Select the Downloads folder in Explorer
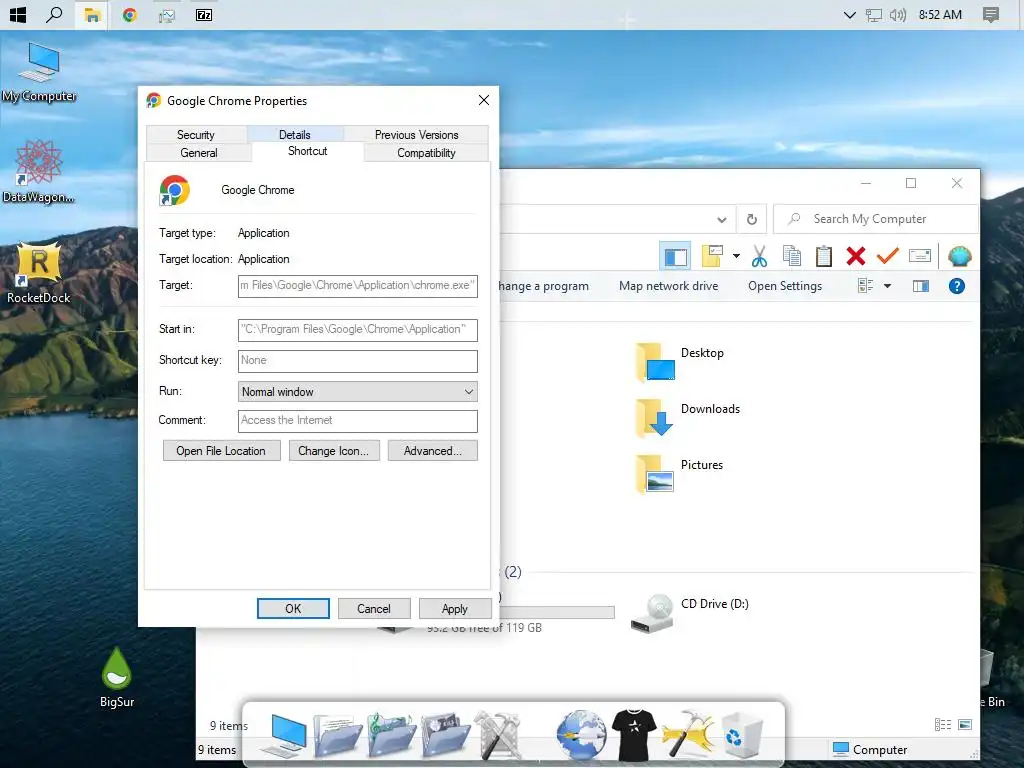This screenshot has height=768, width=1024. pyautogui.click(x=688, y=417)
